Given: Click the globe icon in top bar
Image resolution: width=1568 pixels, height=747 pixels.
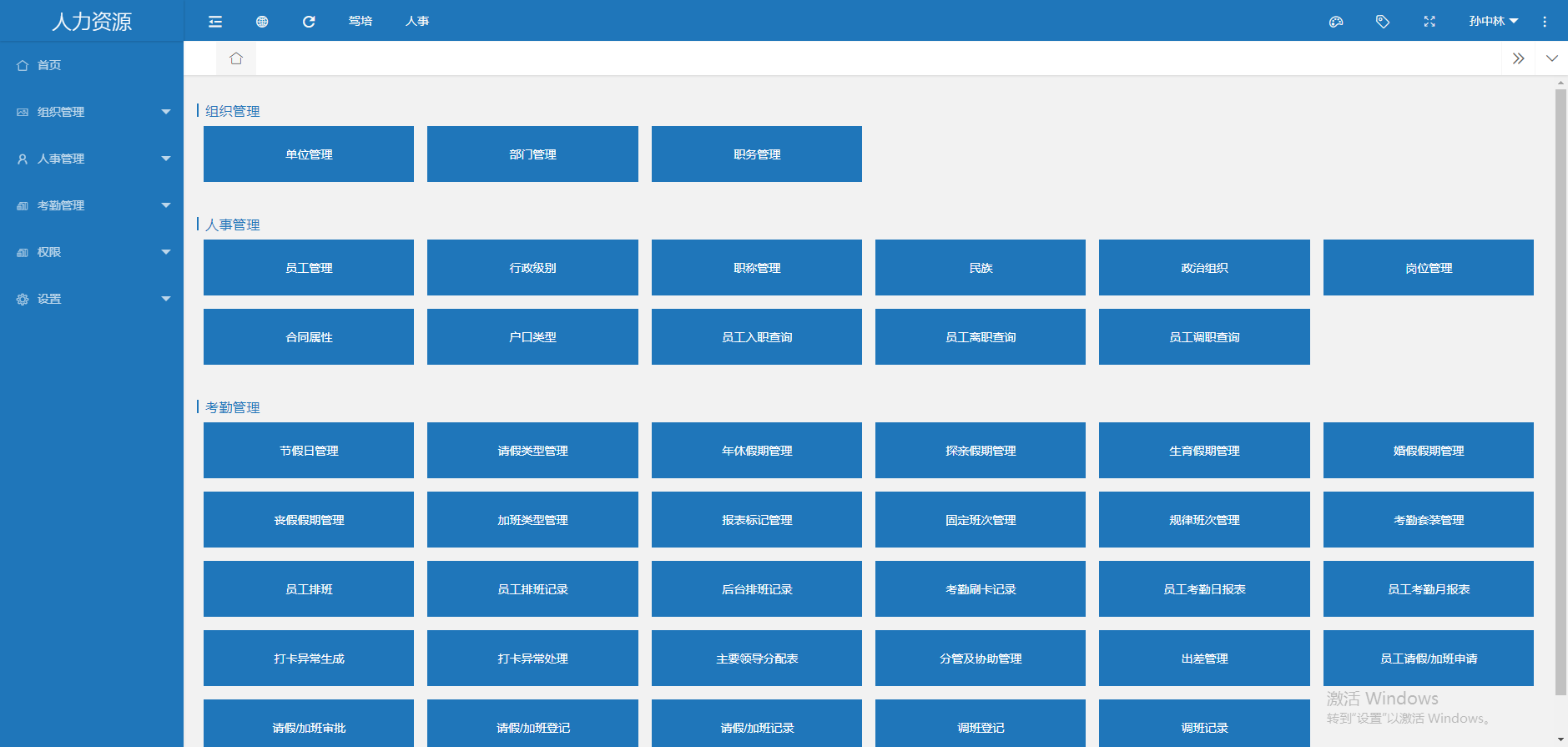Looking at the screenshot, I should 262,22.
